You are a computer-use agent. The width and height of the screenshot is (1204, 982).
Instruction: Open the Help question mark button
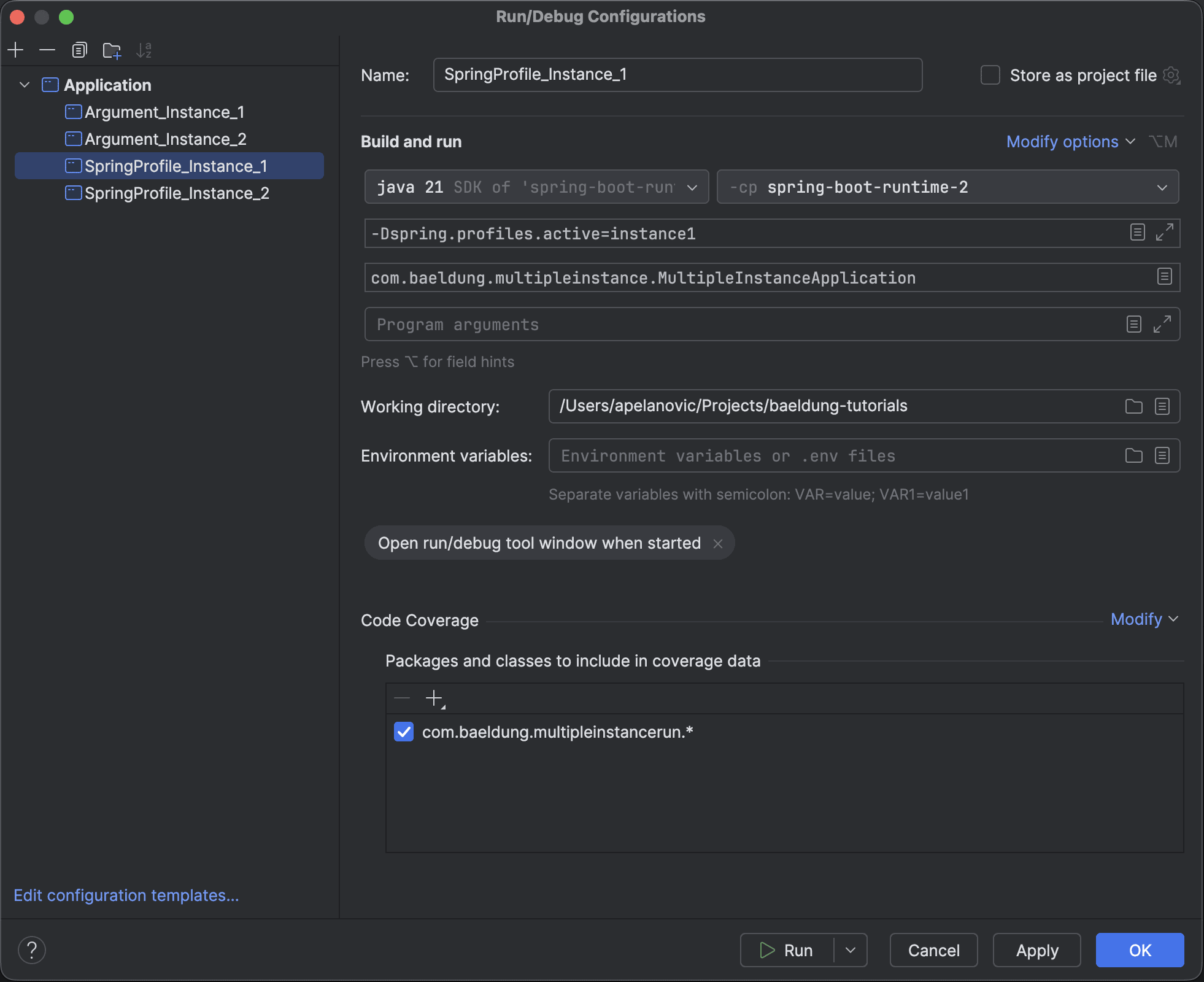[x=32, y=950]
